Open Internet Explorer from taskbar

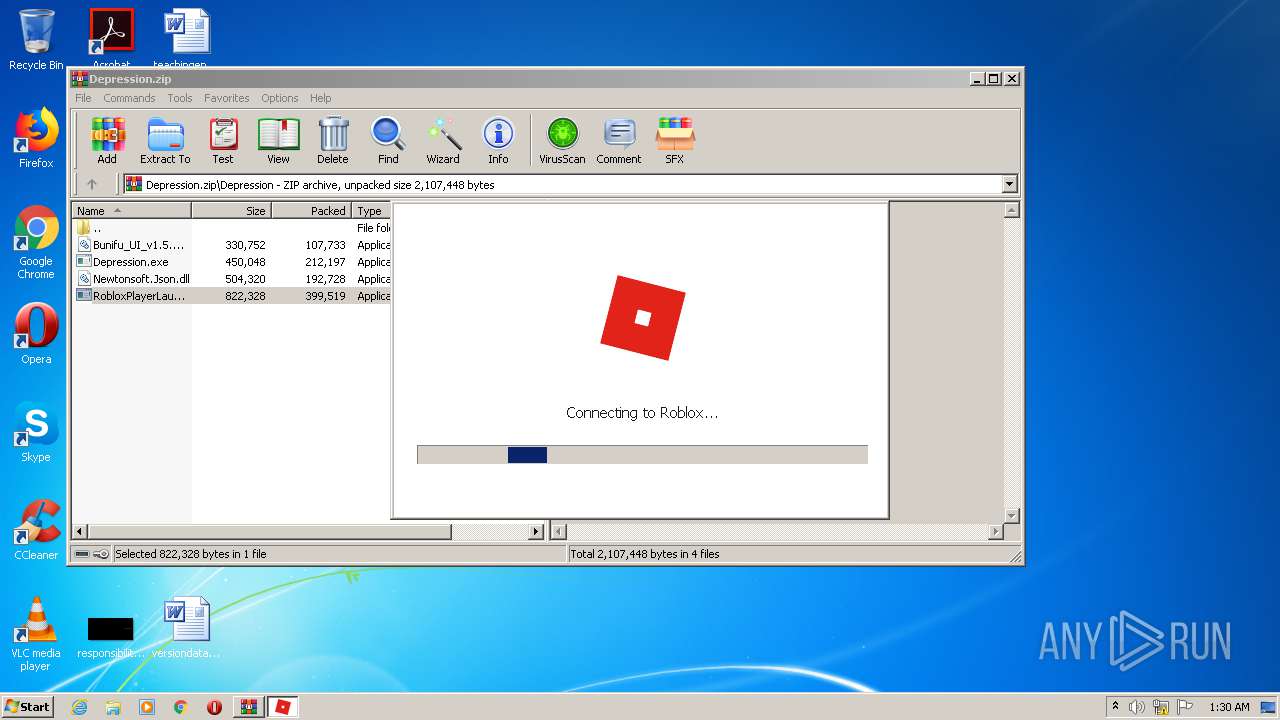[x=79, y=707]
